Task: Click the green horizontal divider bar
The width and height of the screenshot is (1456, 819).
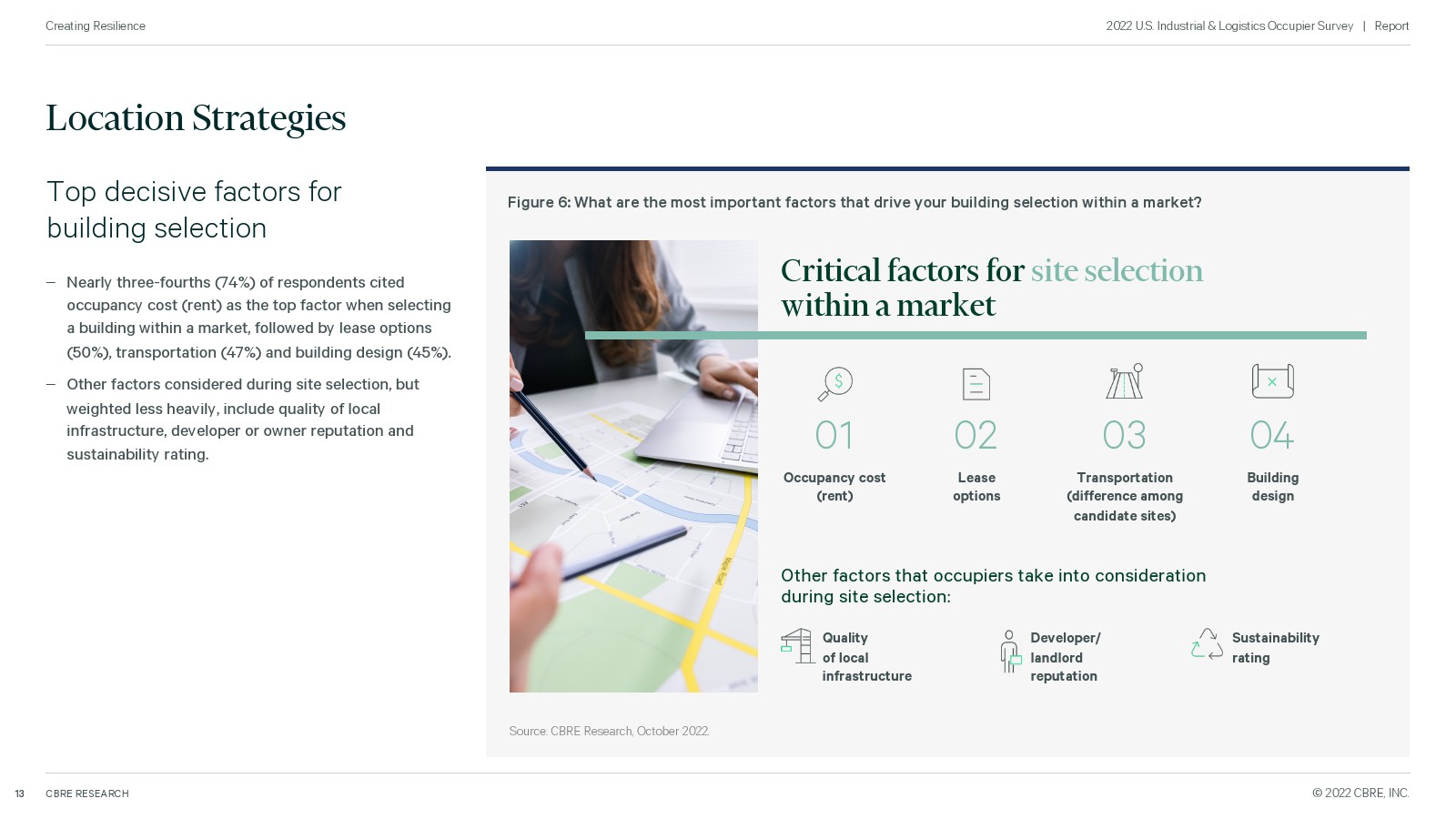Action: click(x=976, y=336)
